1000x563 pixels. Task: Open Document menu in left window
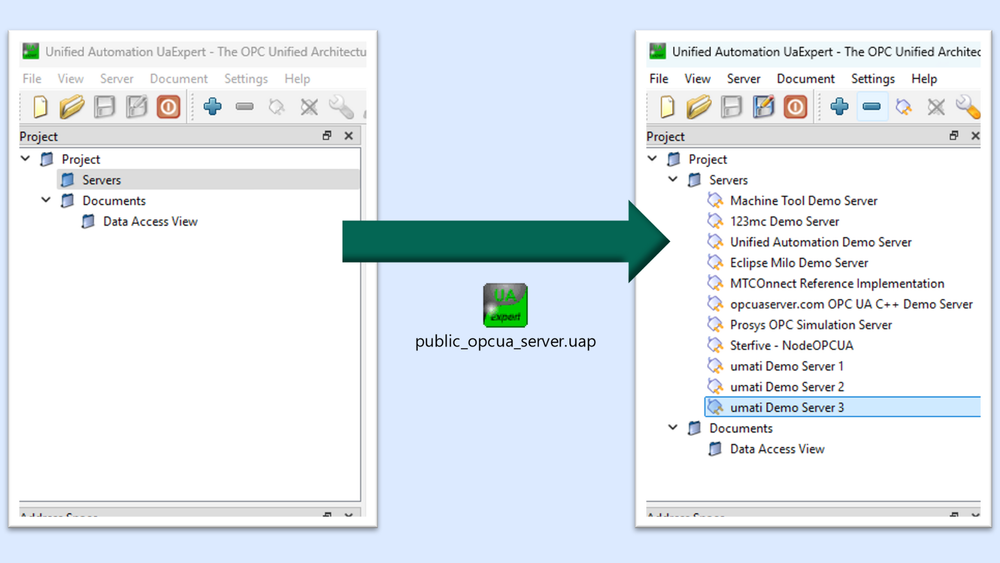point(179,78)
